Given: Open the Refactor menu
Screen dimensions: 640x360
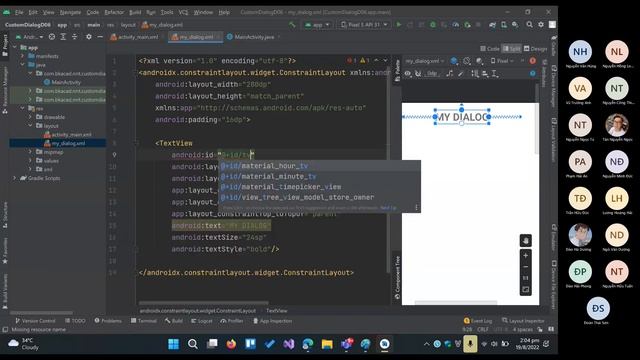Looking at the screenshot, I should (114, 12).
